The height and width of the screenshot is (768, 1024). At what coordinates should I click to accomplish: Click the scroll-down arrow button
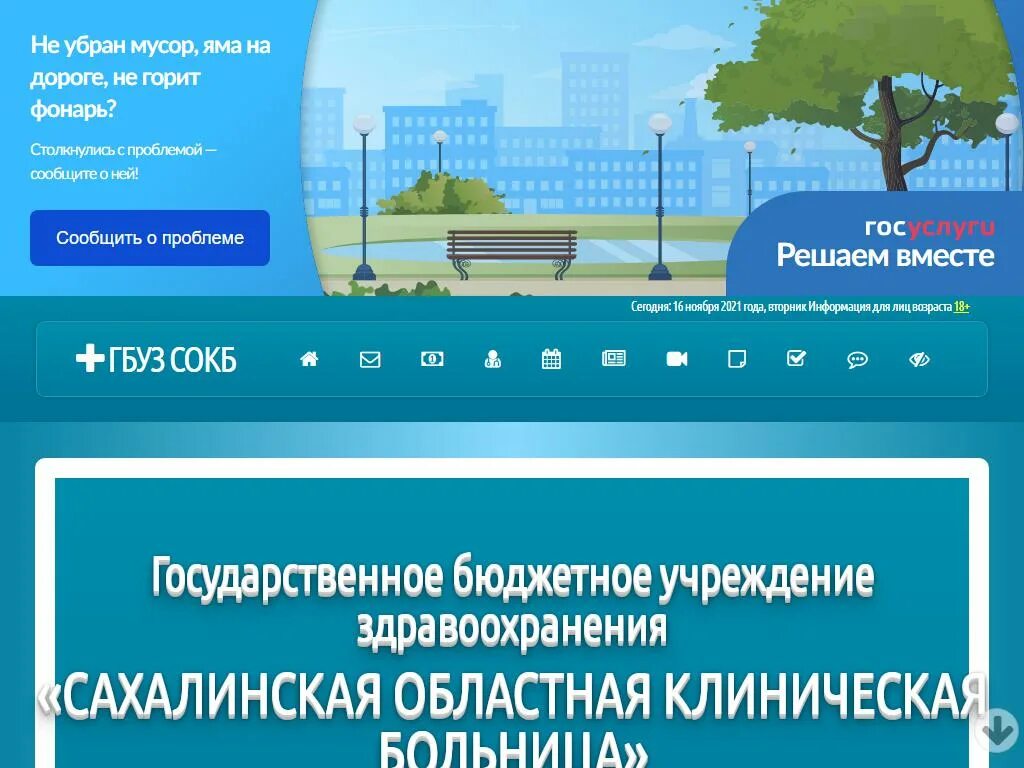point(998,731)
